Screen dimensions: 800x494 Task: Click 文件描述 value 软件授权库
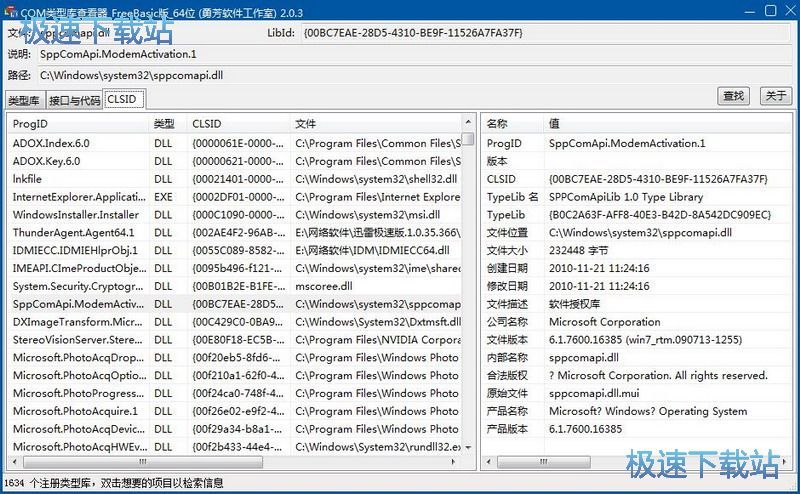574,304
